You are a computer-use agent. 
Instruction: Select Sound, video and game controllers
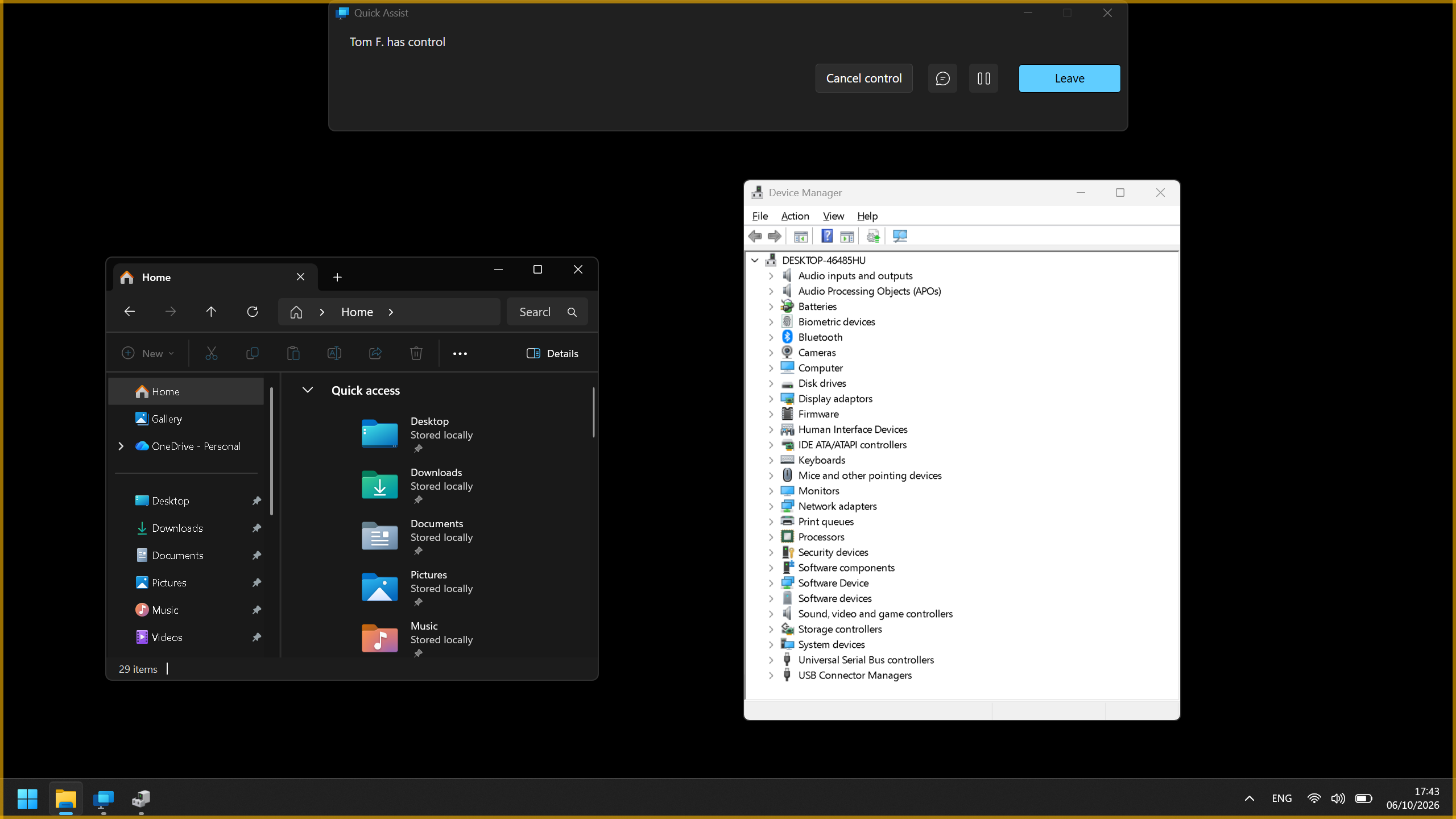[875, 614]
